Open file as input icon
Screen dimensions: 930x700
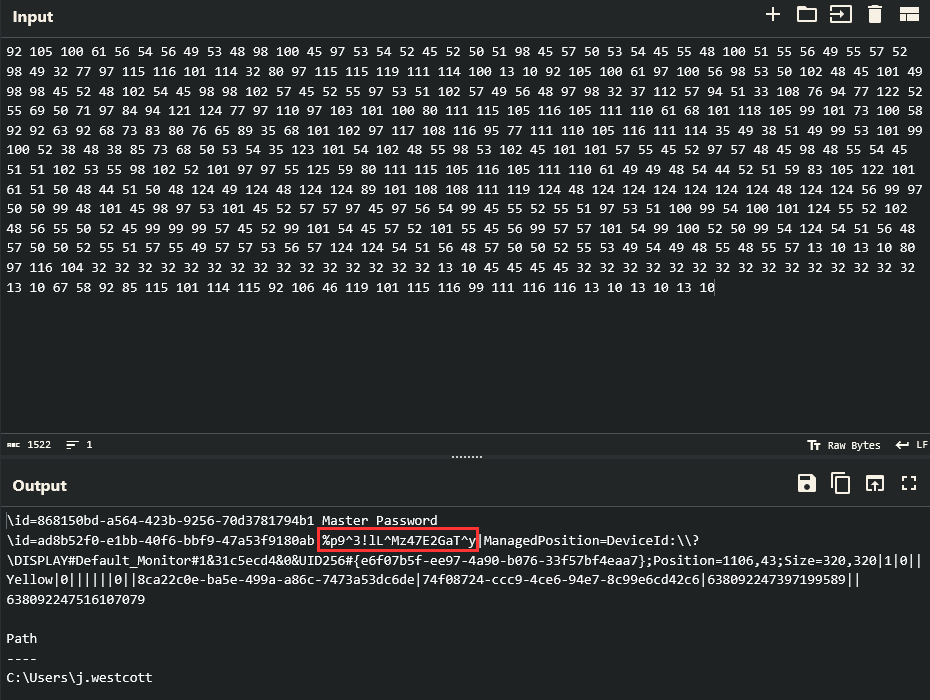(840, 14)
